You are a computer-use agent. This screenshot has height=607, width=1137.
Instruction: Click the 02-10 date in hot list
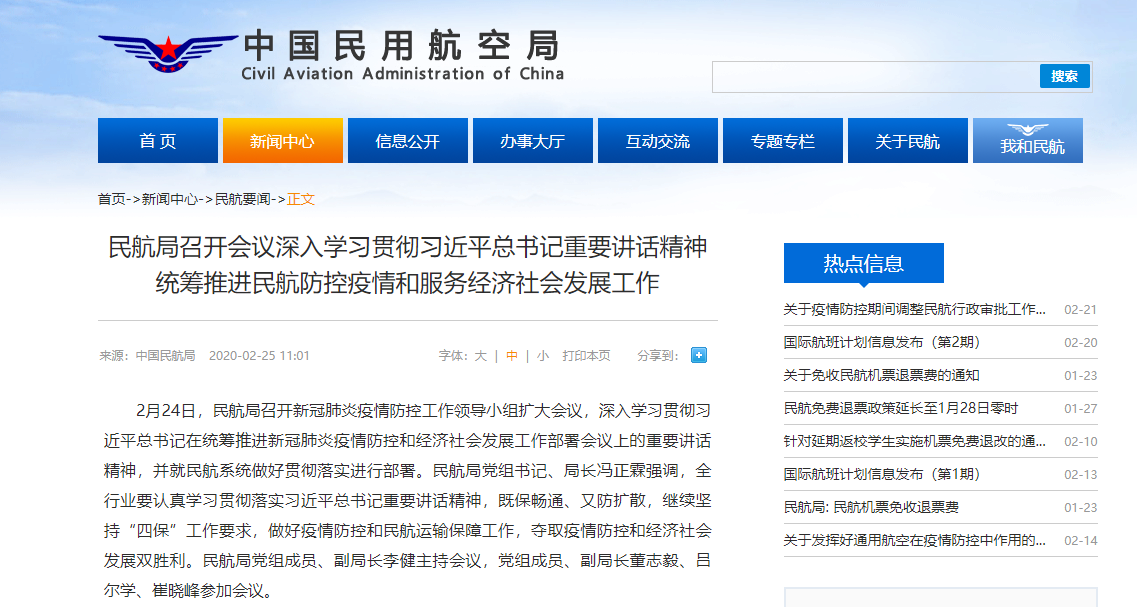pos(1080,442)
